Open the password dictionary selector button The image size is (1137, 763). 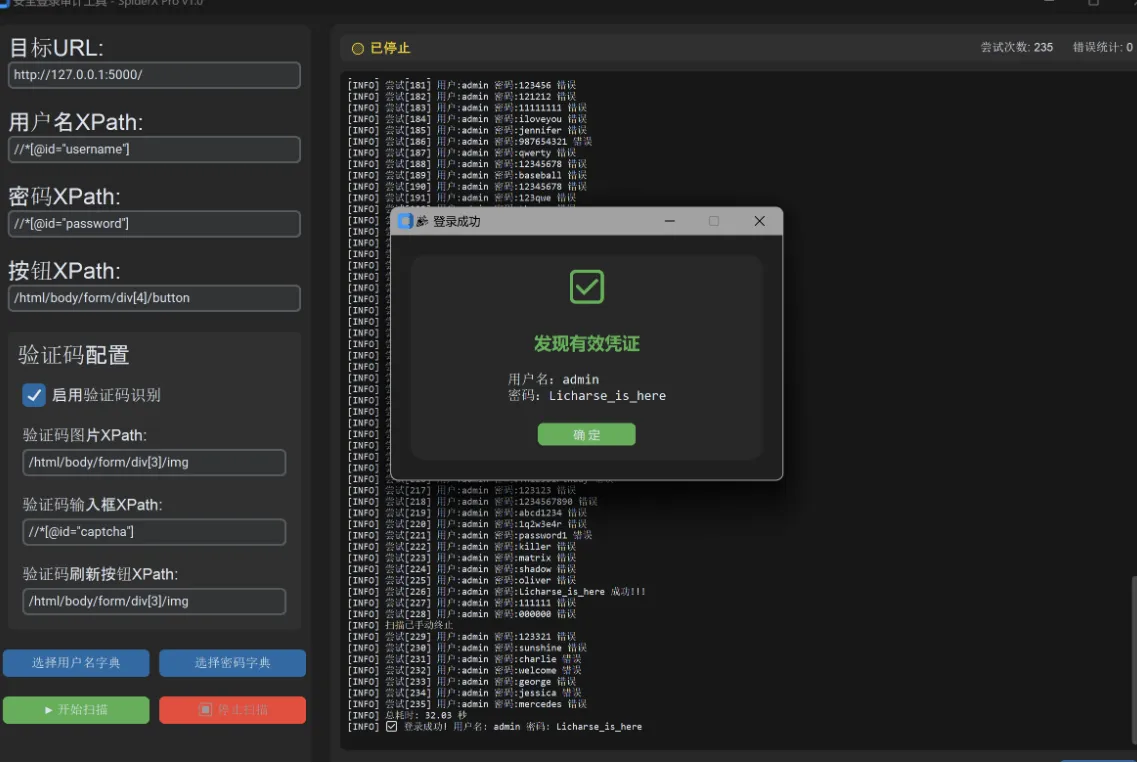[232, 663]
